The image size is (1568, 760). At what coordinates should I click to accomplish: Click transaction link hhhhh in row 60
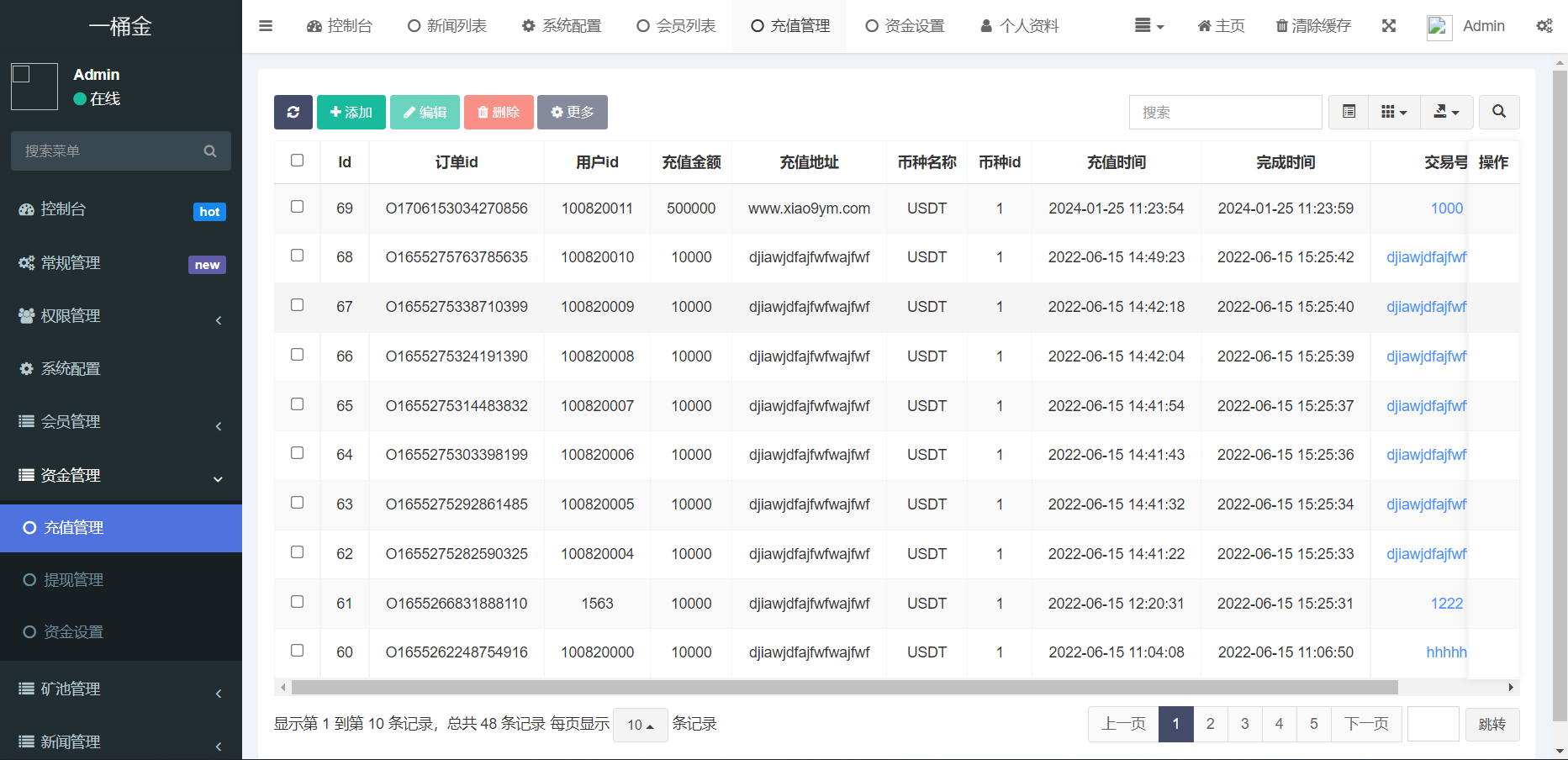click(x=1446, y=652)
